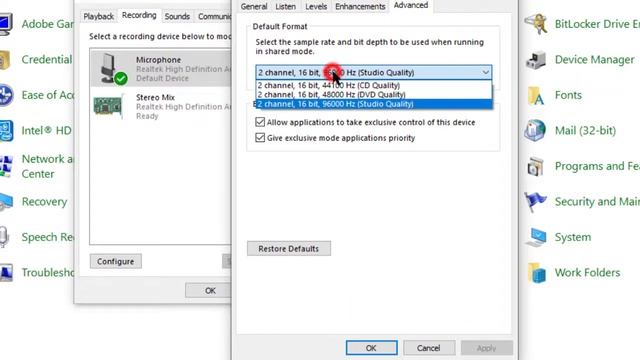640x360 pixels.
Task: Choose 96000 Hz Studio Quality option
Action: [x=373, y=104]
